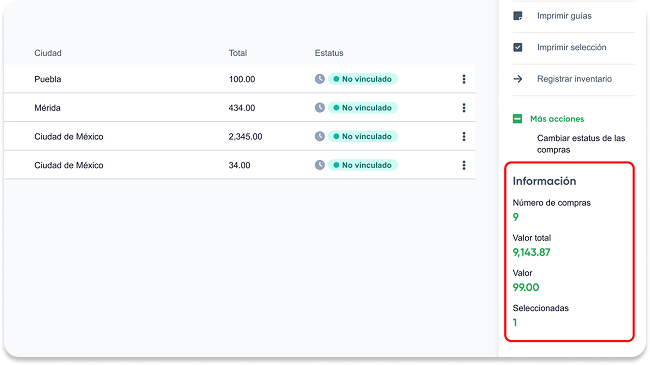The width and height of the screenshot is (650, 365).
Task: Click the 34.00 total value
Action: coord(239,165)
